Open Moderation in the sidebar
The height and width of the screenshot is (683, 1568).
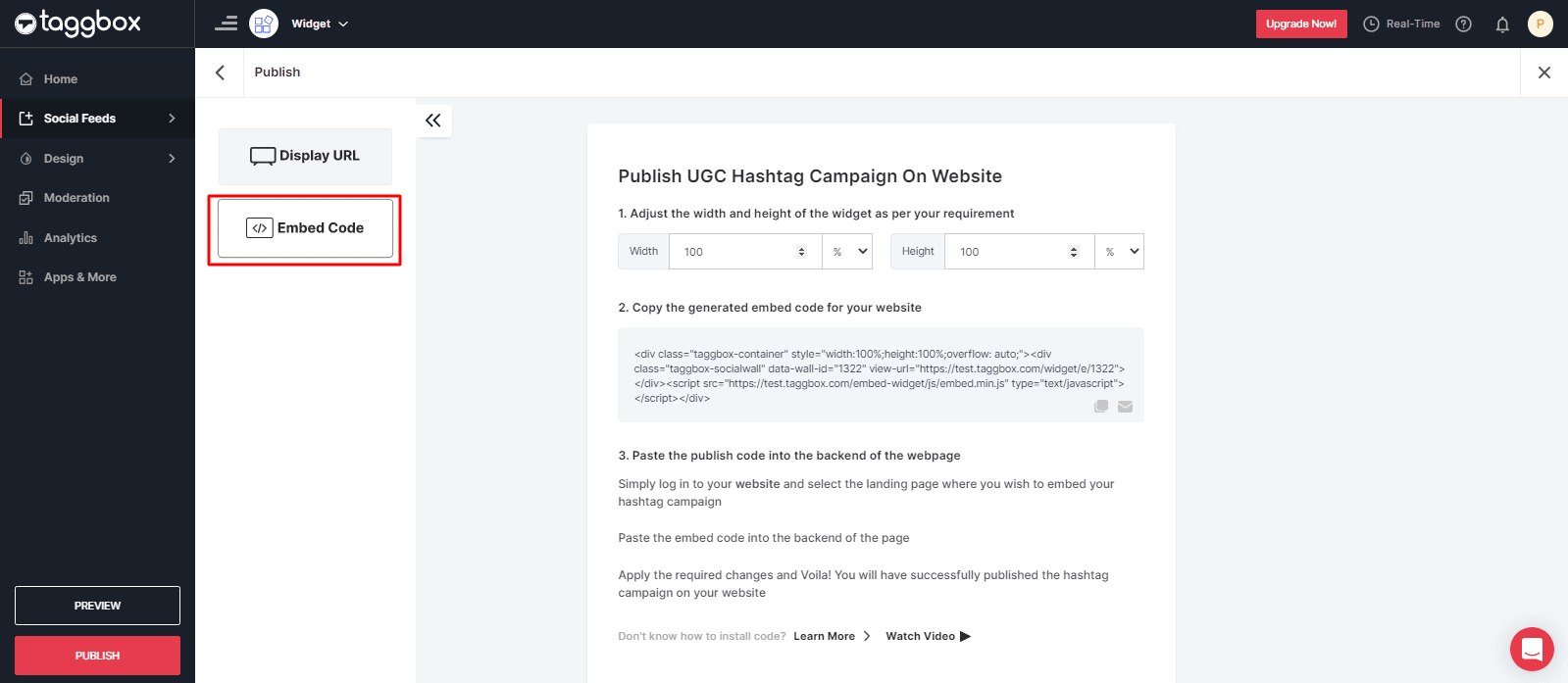click(76, 198)
